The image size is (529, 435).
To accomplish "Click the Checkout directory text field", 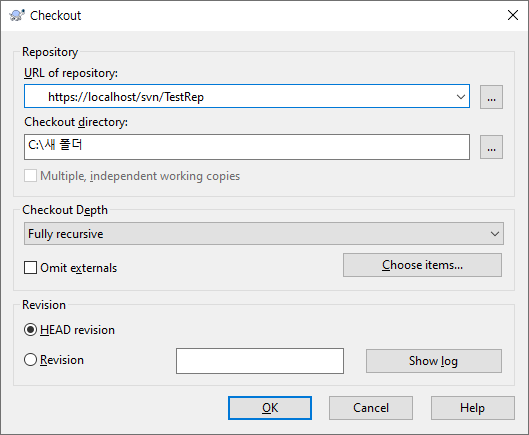I will coord(247,147).
